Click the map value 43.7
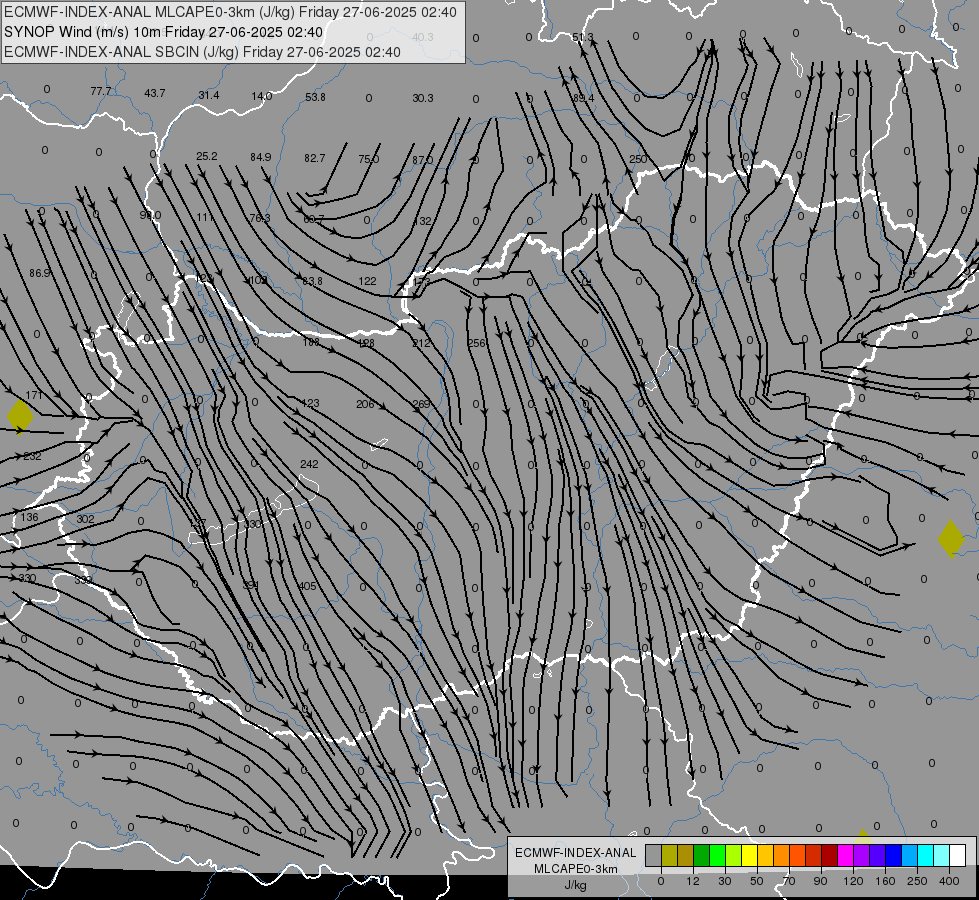The width and height of the screenshot is (979, 900). pyautogui.click(x=154, y=93)
